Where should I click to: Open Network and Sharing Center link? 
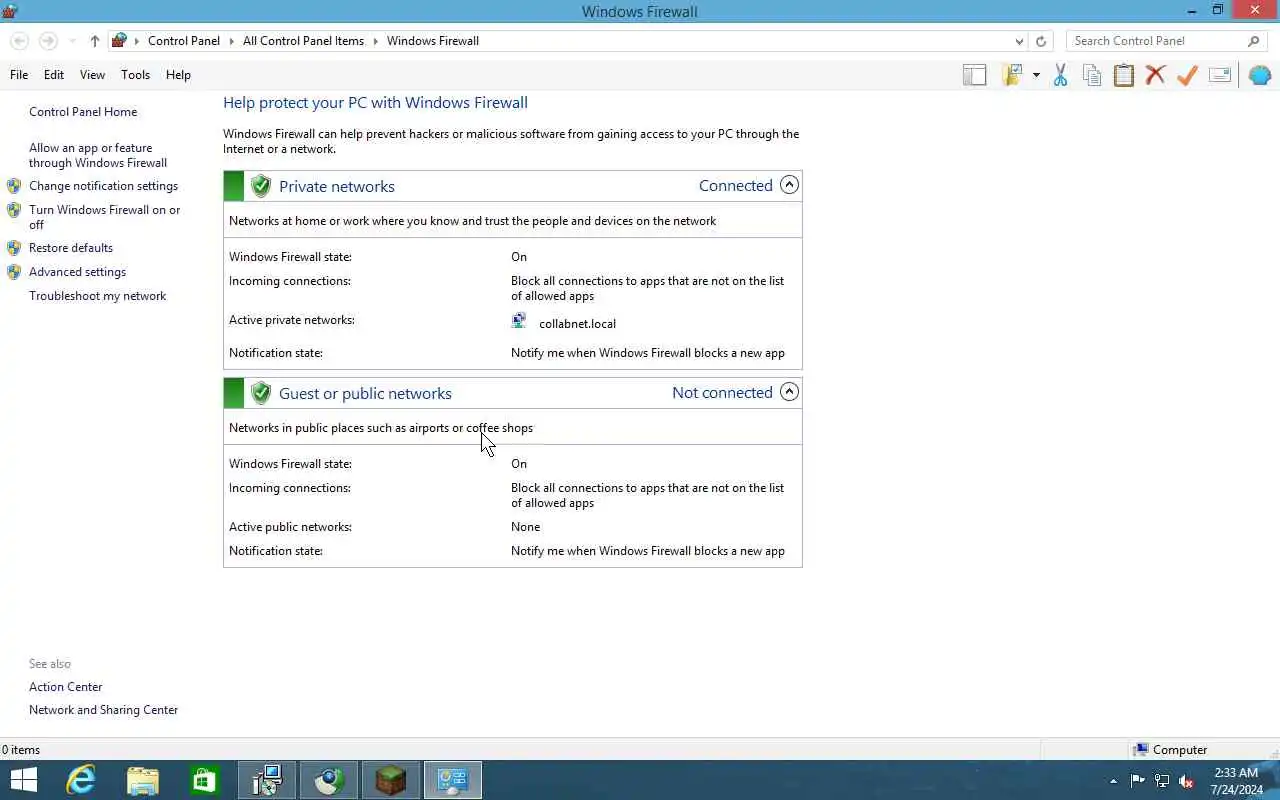103,710
